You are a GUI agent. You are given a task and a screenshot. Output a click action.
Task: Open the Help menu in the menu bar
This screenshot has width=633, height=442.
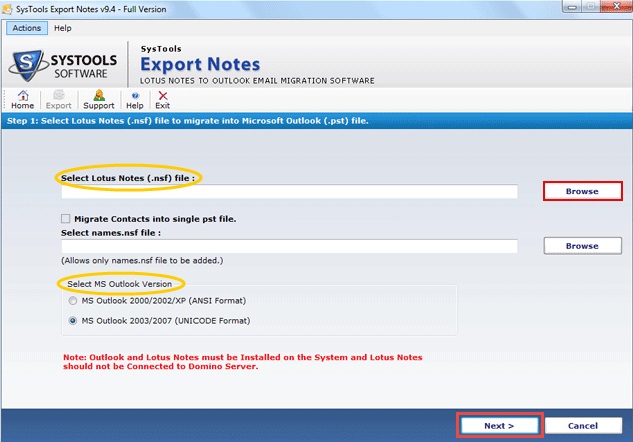click(x=62, y=28)
